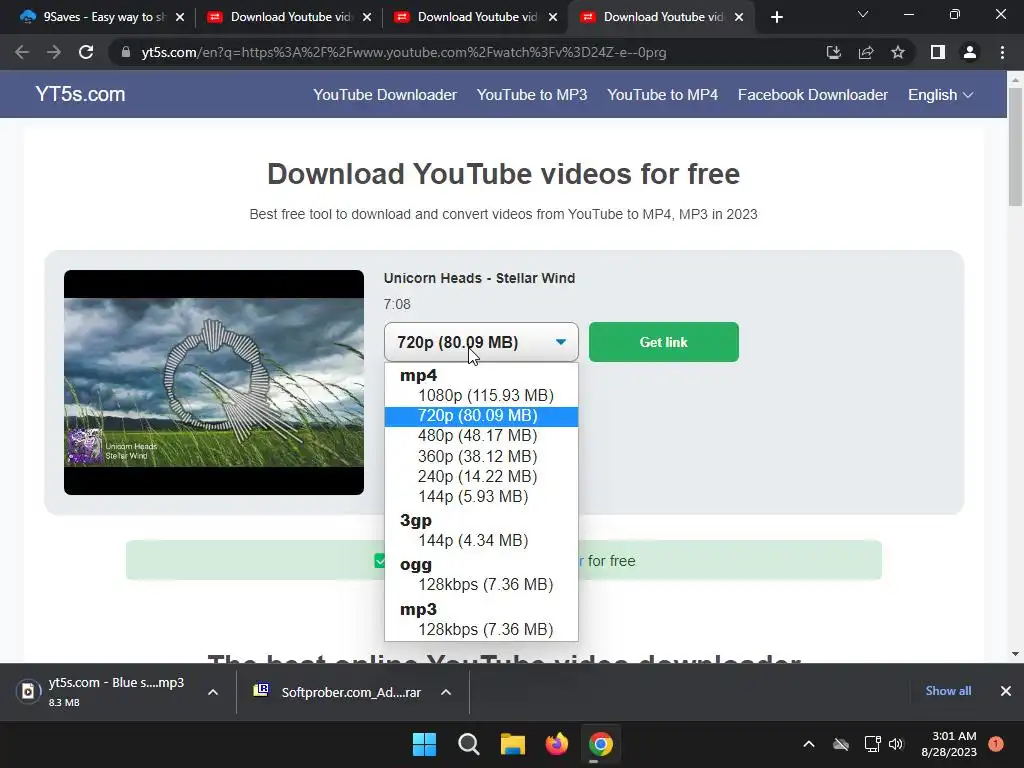Open the notification badge on the taskbar
The height and width of the screenshot is (768, 1024).
[x=996, y=744]
